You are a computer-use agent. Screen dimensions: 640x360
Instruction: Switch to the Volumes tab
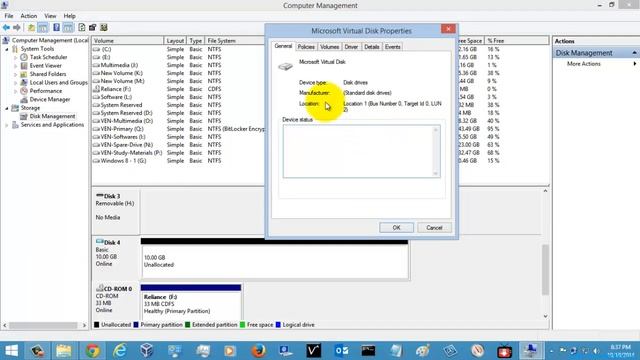tap(329, 47)
